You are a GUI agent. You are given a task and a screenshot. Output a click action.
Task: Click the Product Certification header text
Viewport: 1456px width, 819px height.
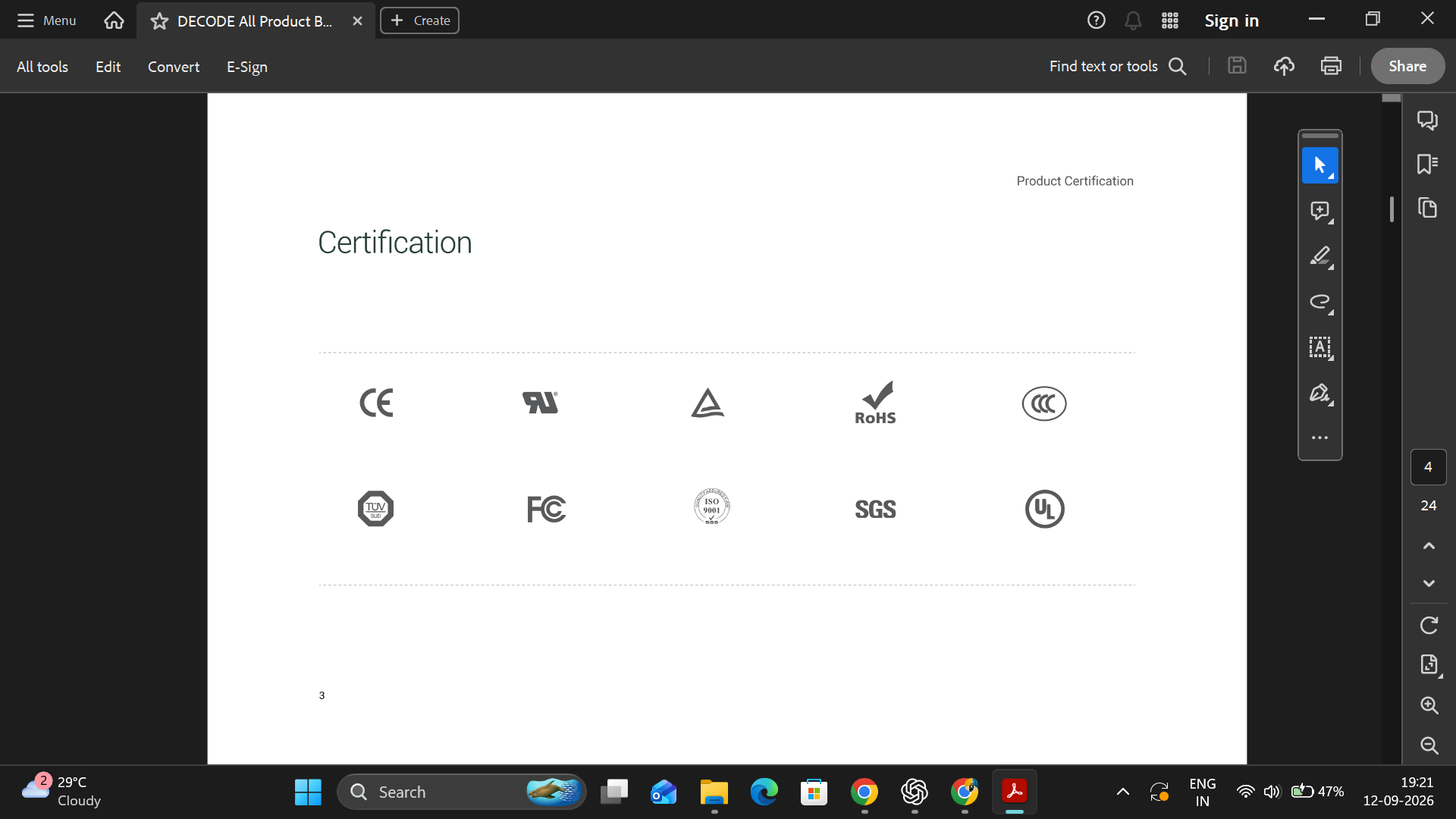pyautogui.click(x=1075, y=181)
